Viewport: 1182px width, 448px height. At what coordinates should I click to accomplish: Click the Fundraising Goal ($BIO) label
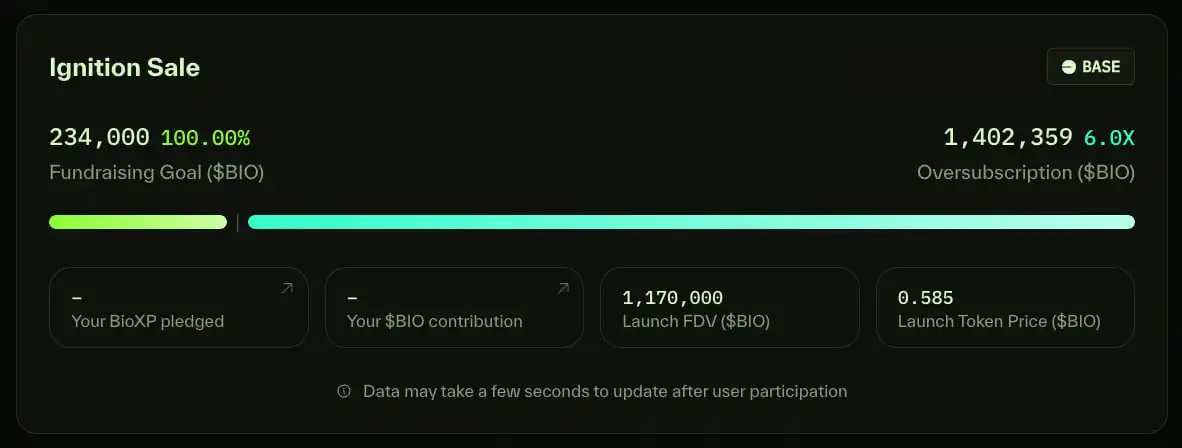(x=157, y=173)
